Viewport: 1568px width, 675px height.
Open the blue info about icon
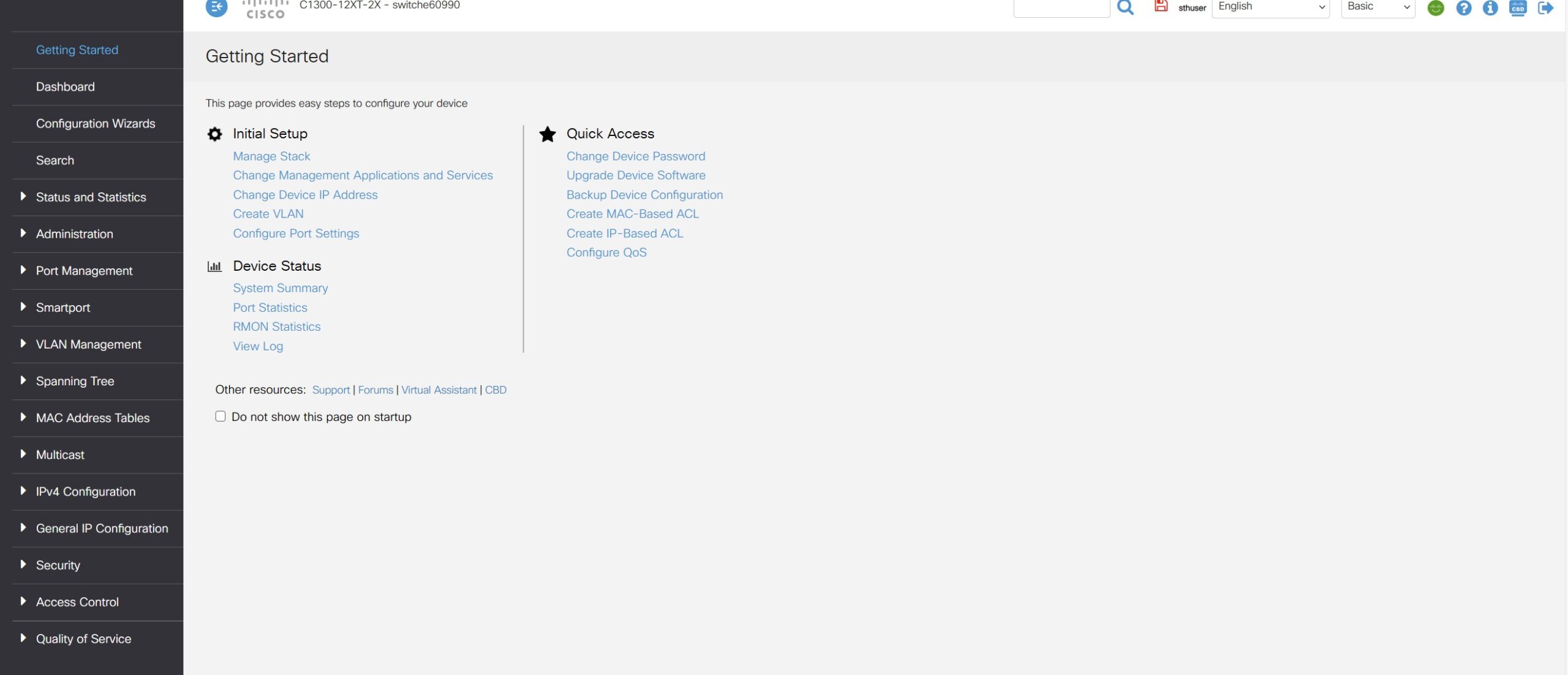coord(1490,8)
